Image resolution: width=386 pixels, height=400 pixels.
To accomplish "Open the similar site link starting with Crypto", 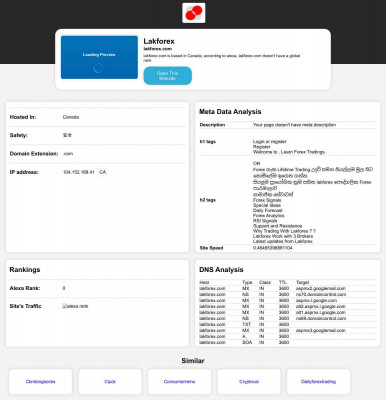I will pyautogui.click(x=249, y=382).
